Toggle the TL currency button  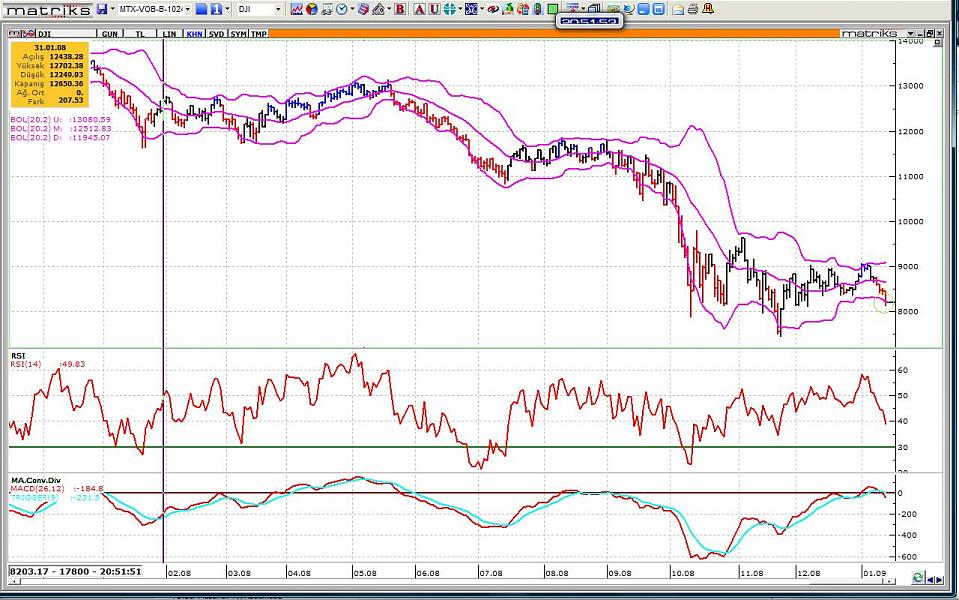(x=141, y=33)
